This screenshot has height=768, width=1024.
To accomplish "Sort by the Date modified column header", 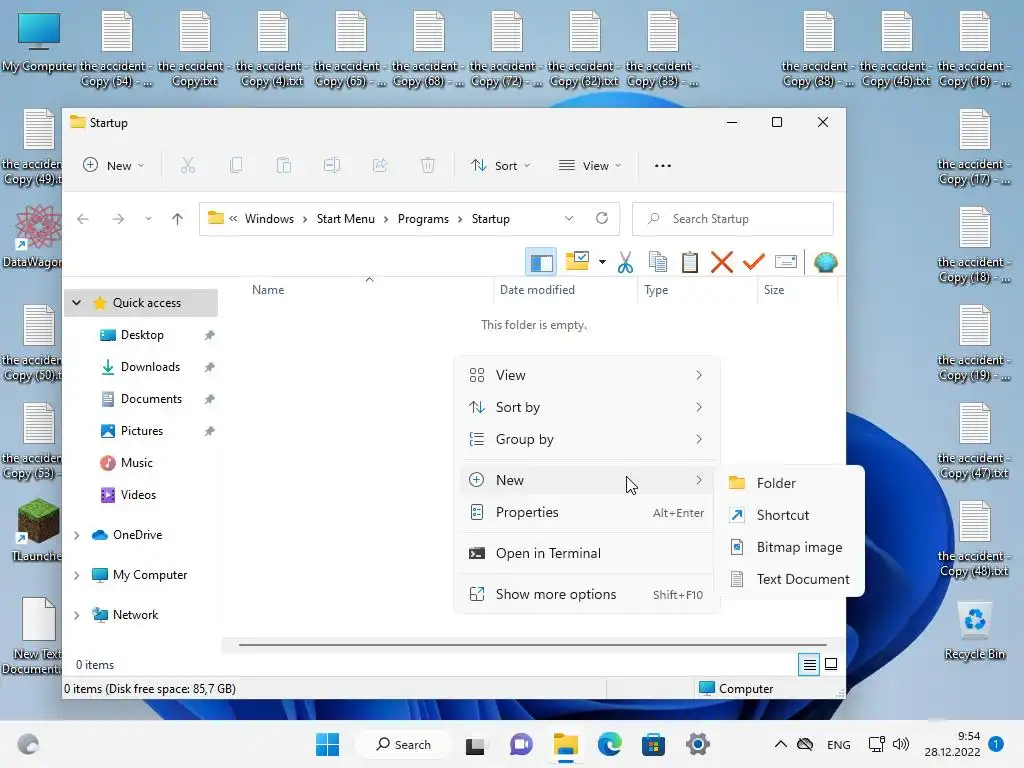I will coord(566,290).
